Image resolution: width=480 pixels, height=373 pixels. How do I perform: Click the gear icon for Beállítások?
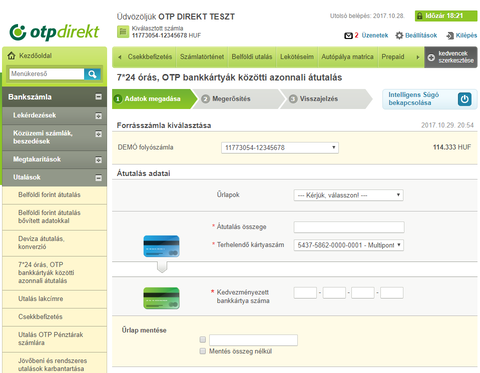399,35
